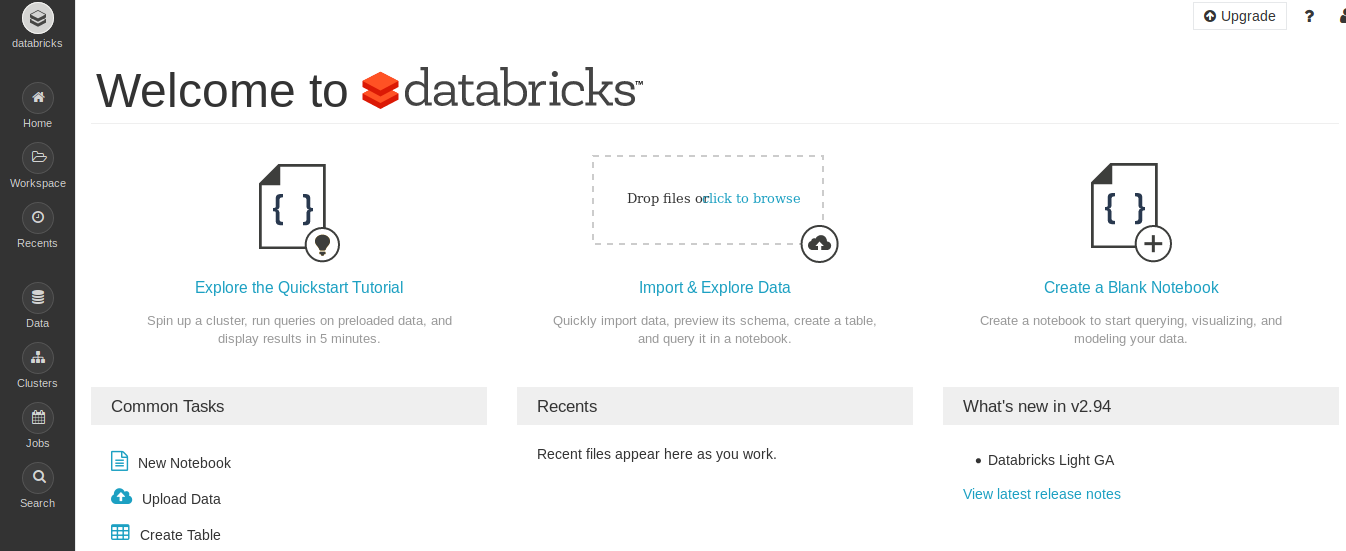The image size is (1346, 551).
Task: Click the Recents panel header
Action: point(715,406)
